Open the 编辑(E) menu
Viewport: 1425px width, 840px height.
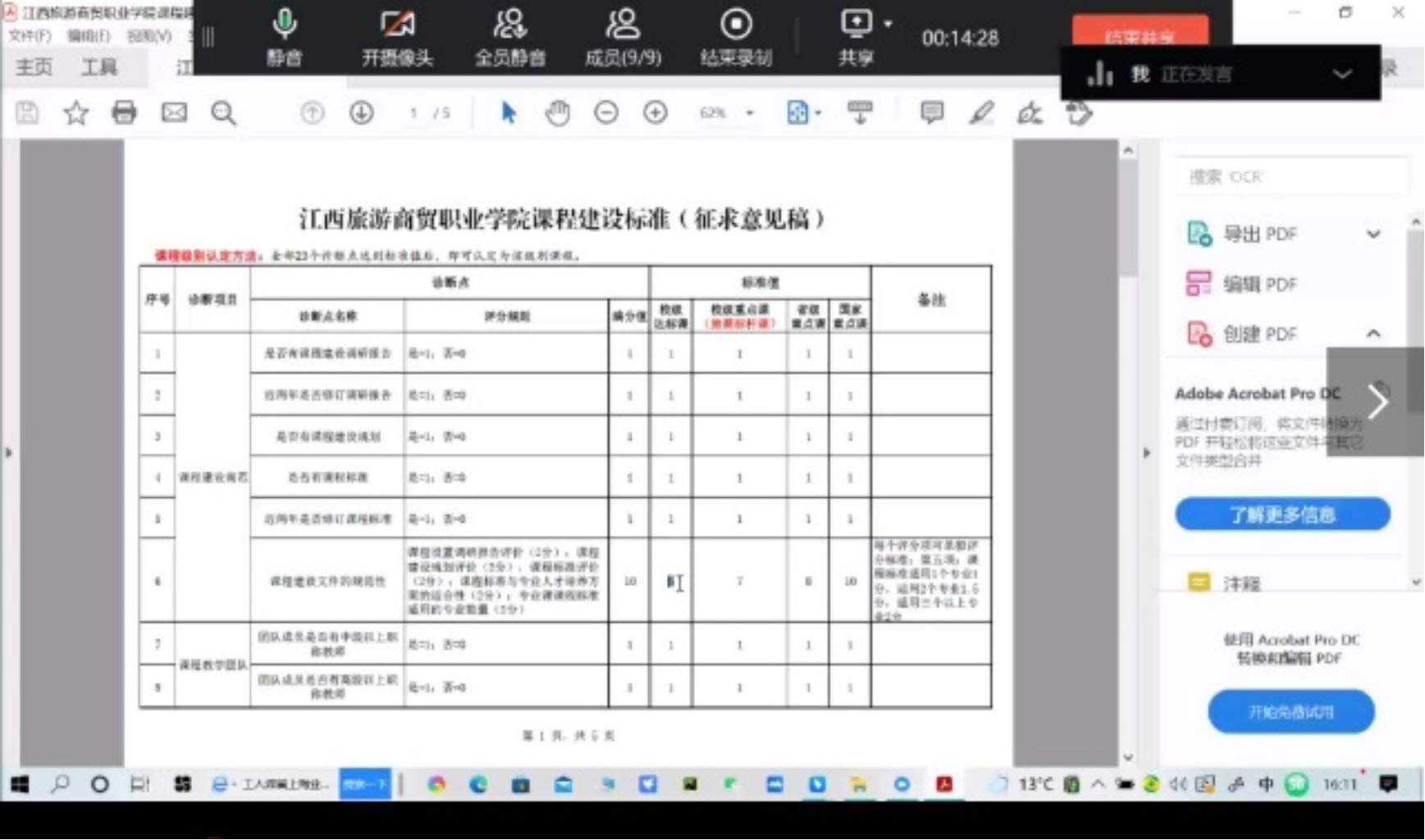88,35
